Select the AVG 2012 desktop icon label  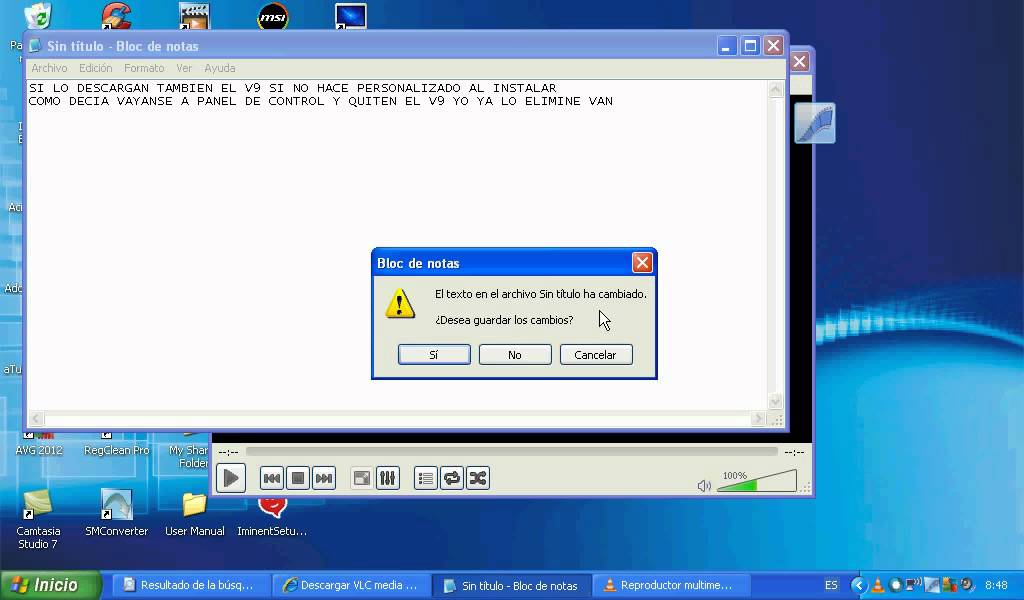tap(39, 450)
